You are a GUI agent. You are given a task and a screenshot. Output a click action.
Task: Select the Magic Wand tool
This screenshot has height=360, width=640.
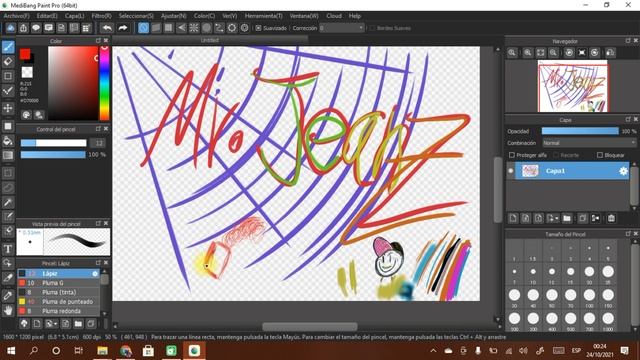[8, 202]
